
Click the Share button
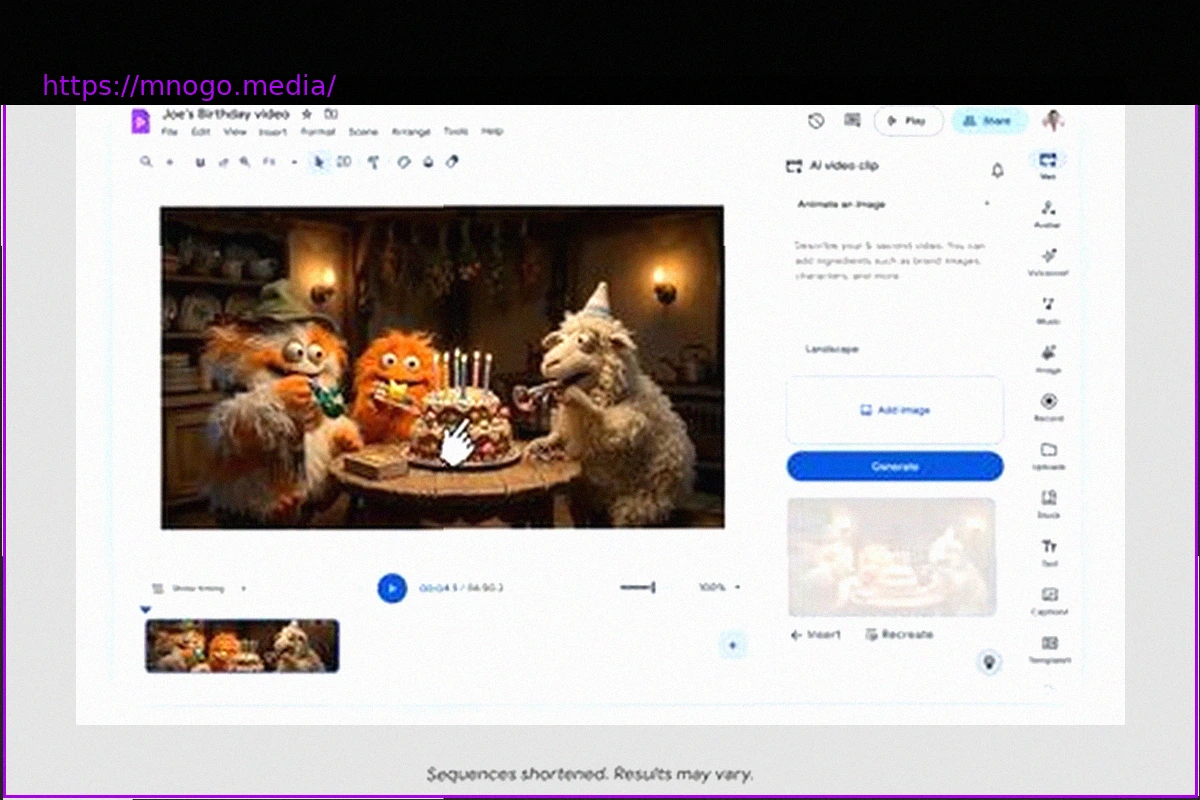(988, 121)
